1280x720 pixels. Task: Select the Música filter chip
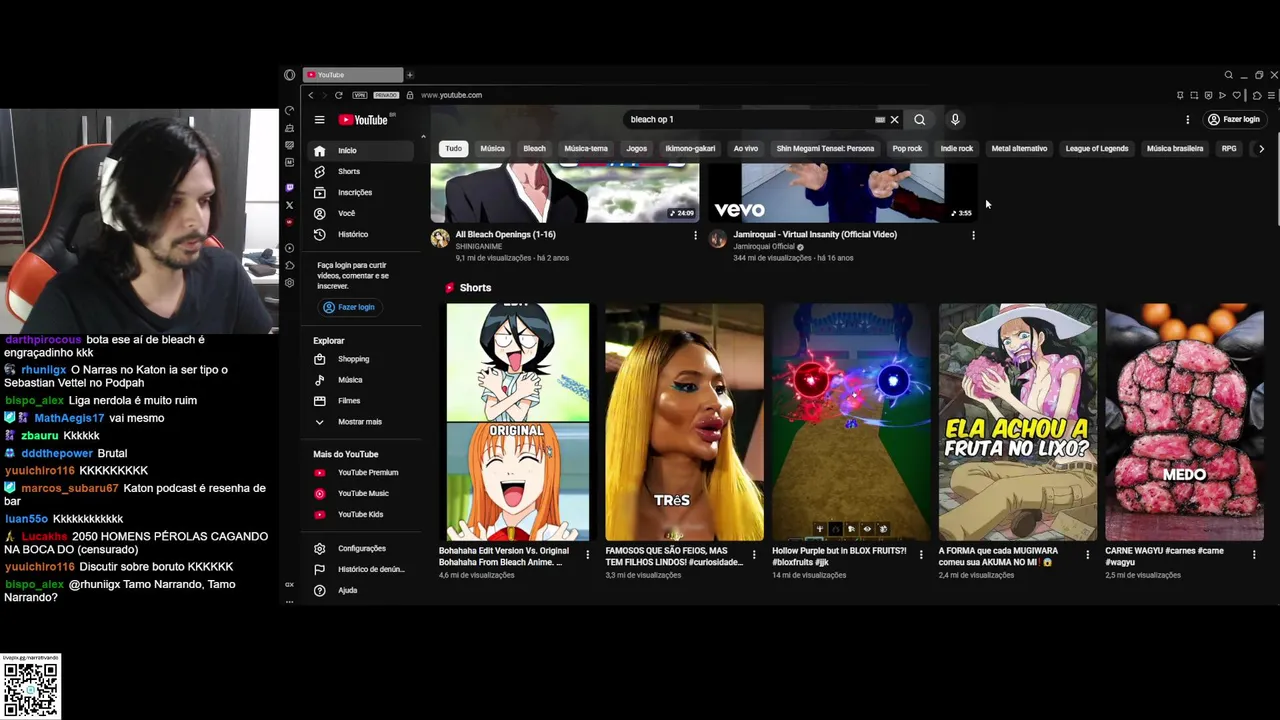click(x=492, y=149)
